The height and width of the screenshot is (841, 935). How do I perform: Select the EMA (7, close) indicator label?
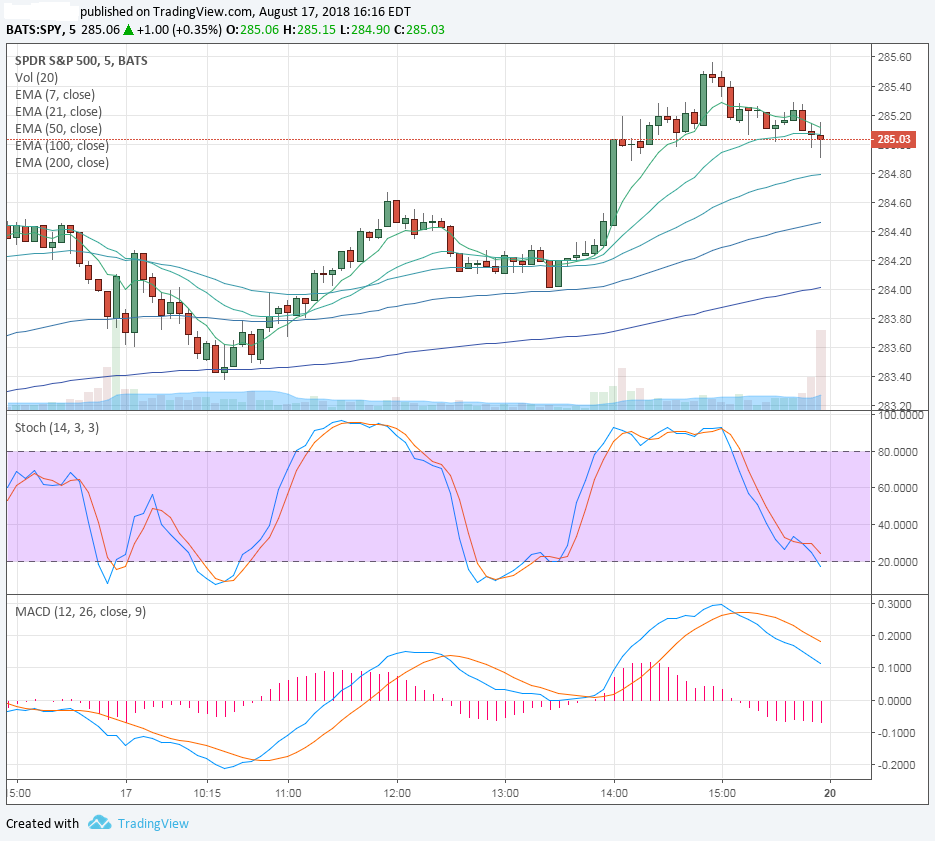(55, 95)
